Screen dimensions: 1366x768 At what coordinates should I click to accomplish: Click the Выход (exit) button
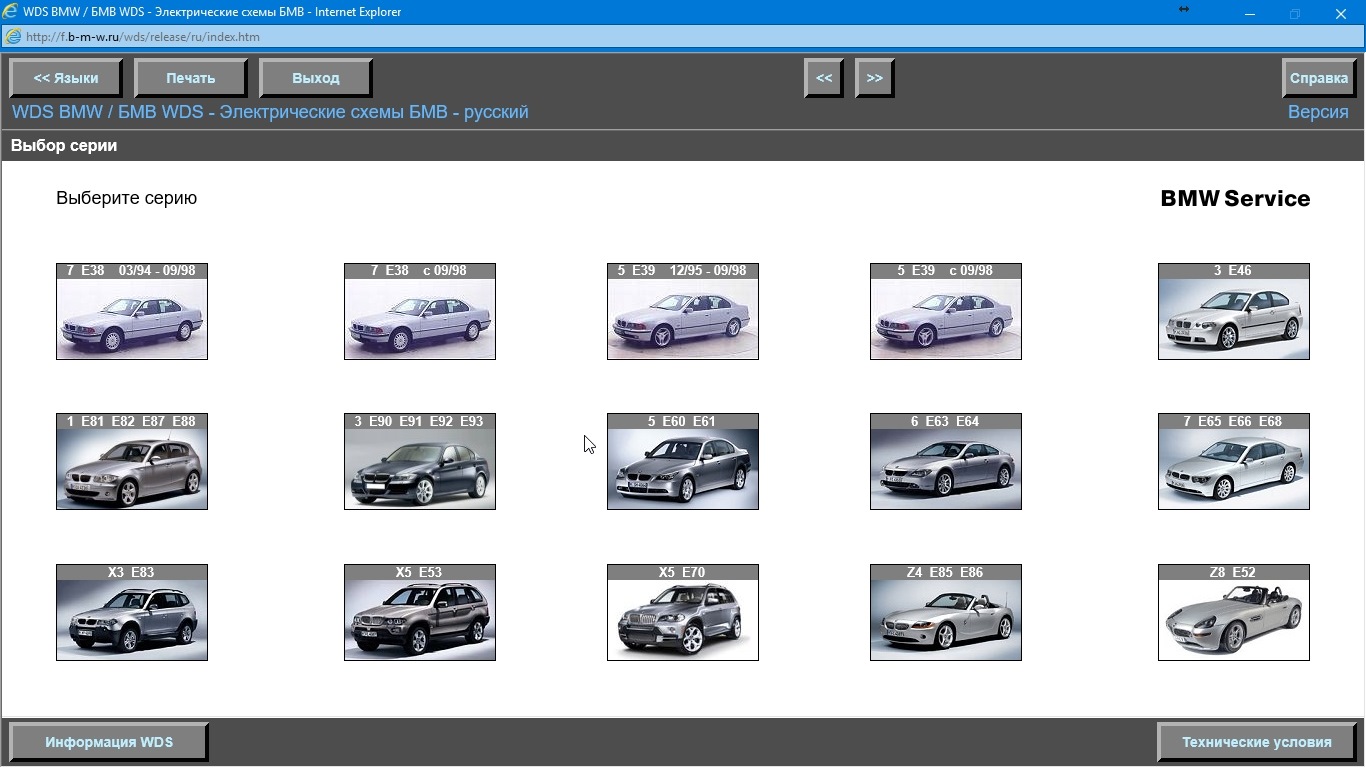tap(316, 78)
